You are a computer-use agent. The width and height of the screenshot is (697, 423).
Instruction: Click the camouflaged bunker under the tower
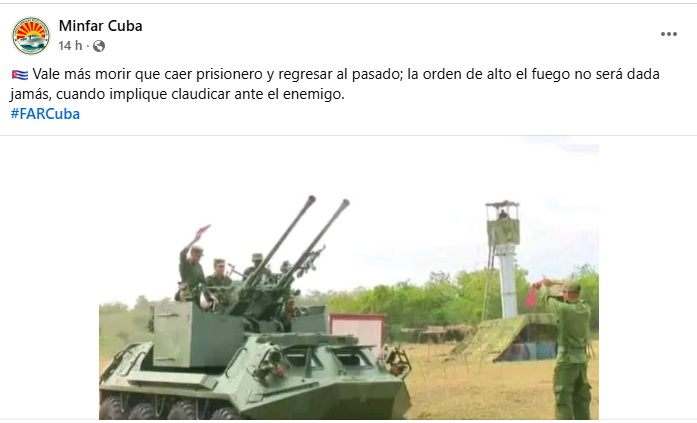[505, 337]
